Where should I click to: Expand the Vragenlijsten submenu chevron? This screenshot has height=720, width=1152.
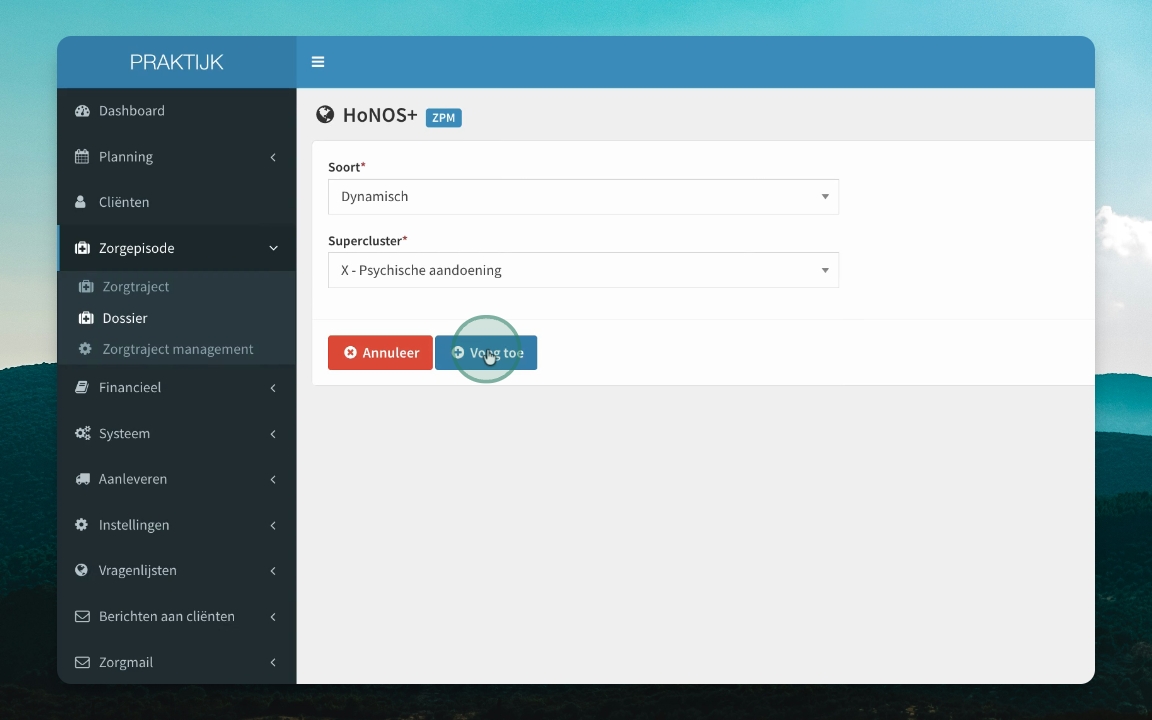pyautogui.click(x=273, y=571)
